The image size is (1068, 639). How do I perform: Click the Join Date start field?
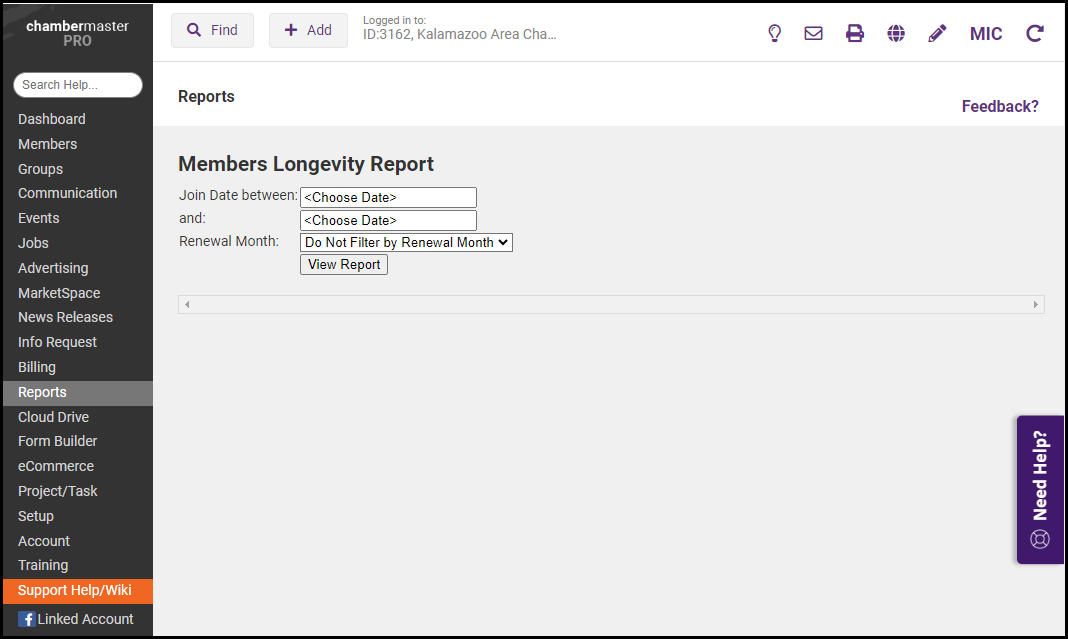click(388, 197)
